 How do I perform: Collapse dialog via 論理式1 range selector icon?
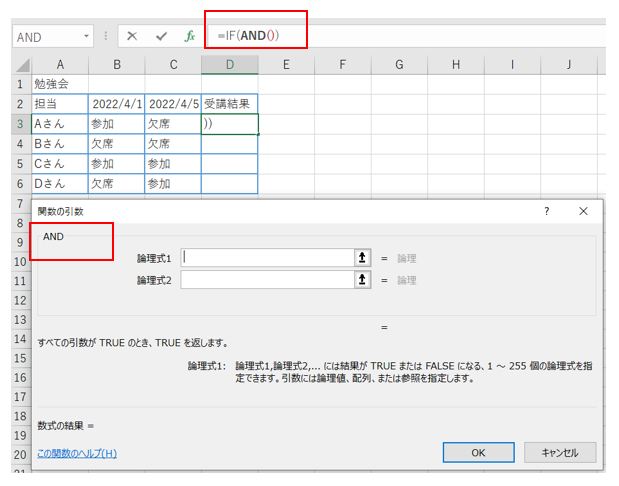[x=362, y=257]
